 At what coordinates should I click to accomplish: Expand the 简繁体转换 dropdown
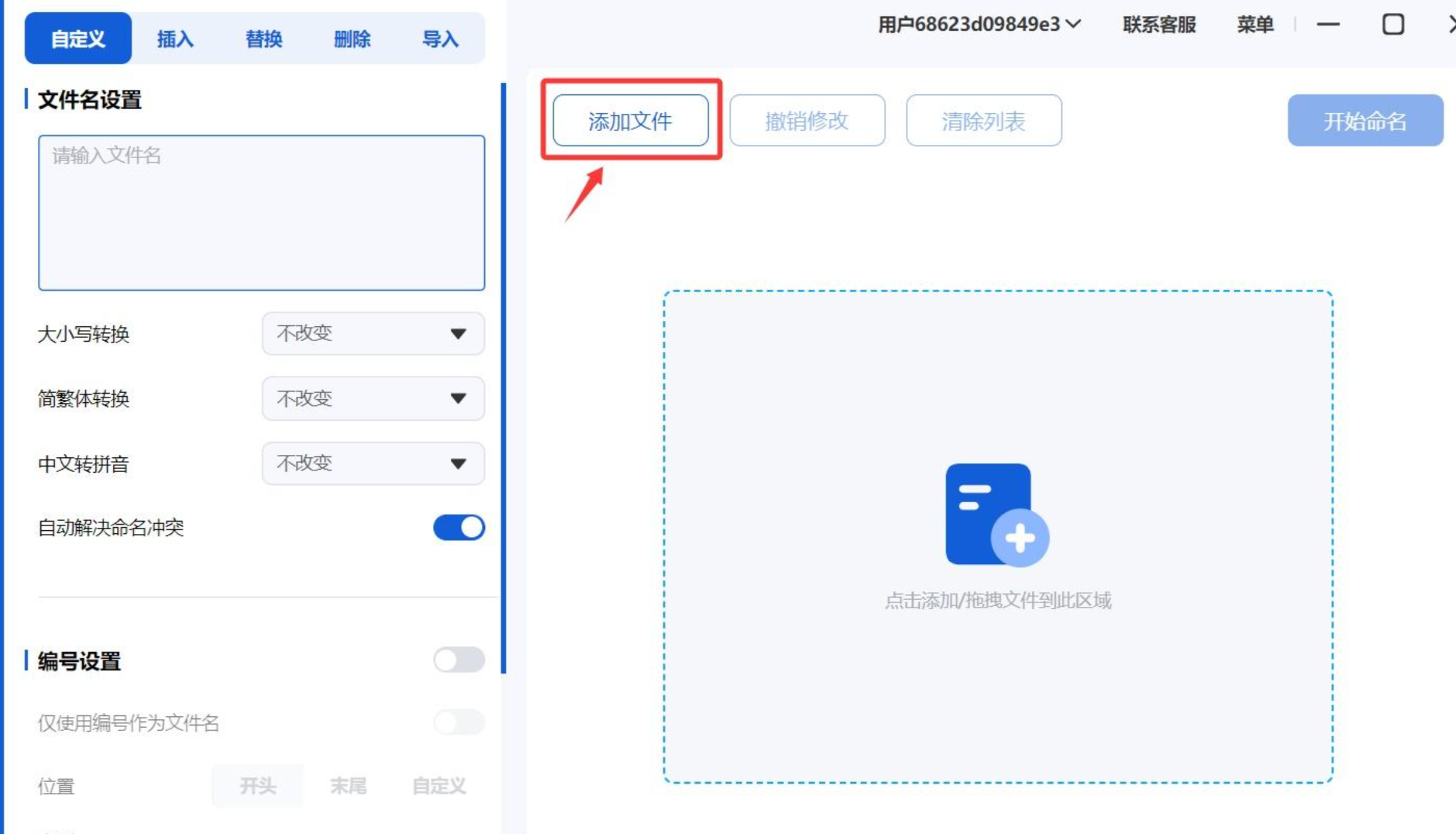click(373, 399)
